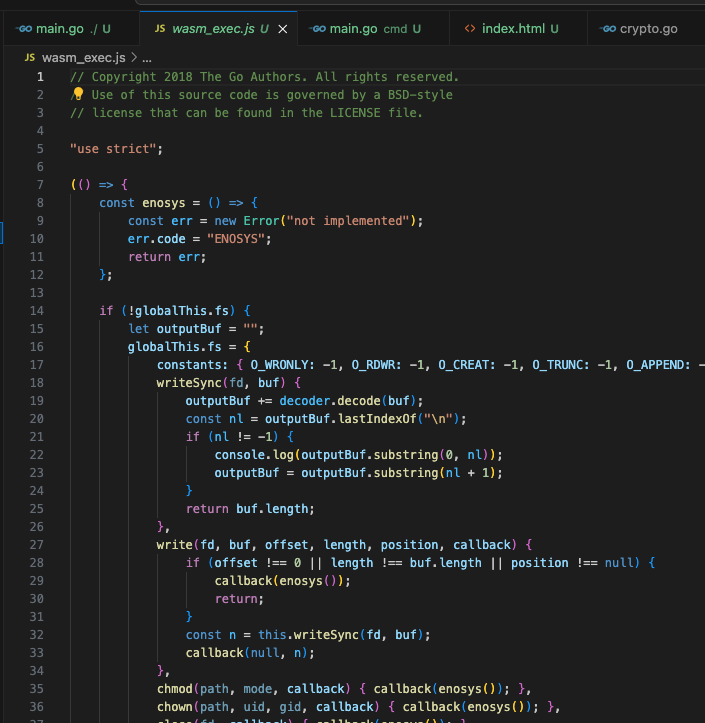This screenshot has width=705, height=723.
Task: Click the JS file icon in breadcrumb
Action: [29, 57]
